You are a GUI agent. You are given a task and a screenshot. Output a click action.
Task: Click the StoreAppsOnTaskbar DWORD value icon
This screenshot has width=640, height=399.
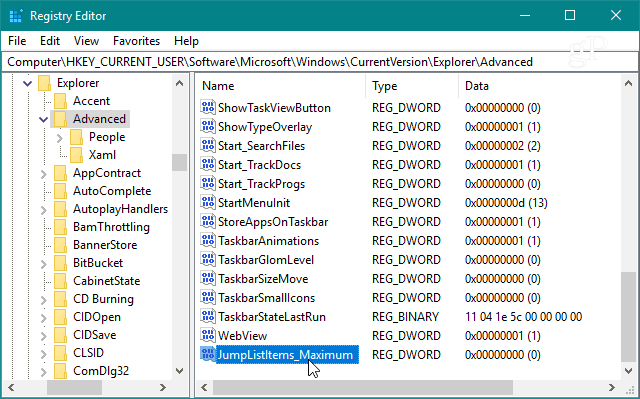[x=208, y=222]
